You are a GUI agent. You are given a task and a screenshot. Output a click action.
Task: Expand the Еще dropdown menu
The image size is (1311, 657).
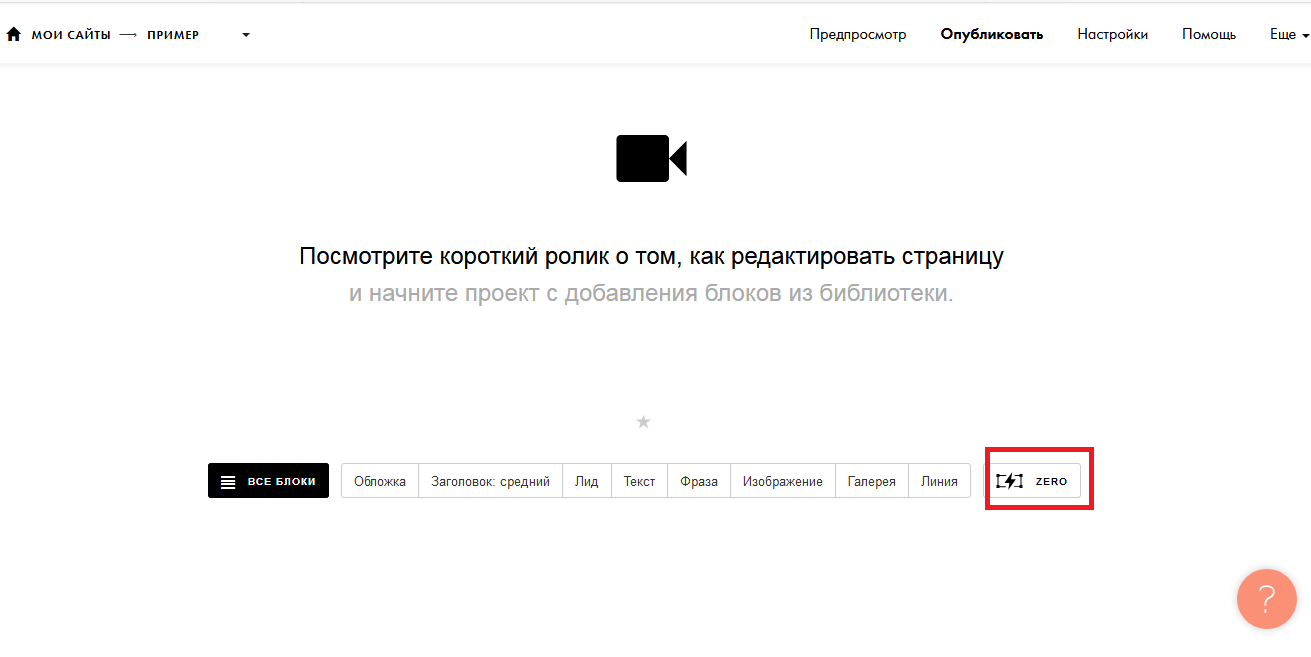point(1289,34)
